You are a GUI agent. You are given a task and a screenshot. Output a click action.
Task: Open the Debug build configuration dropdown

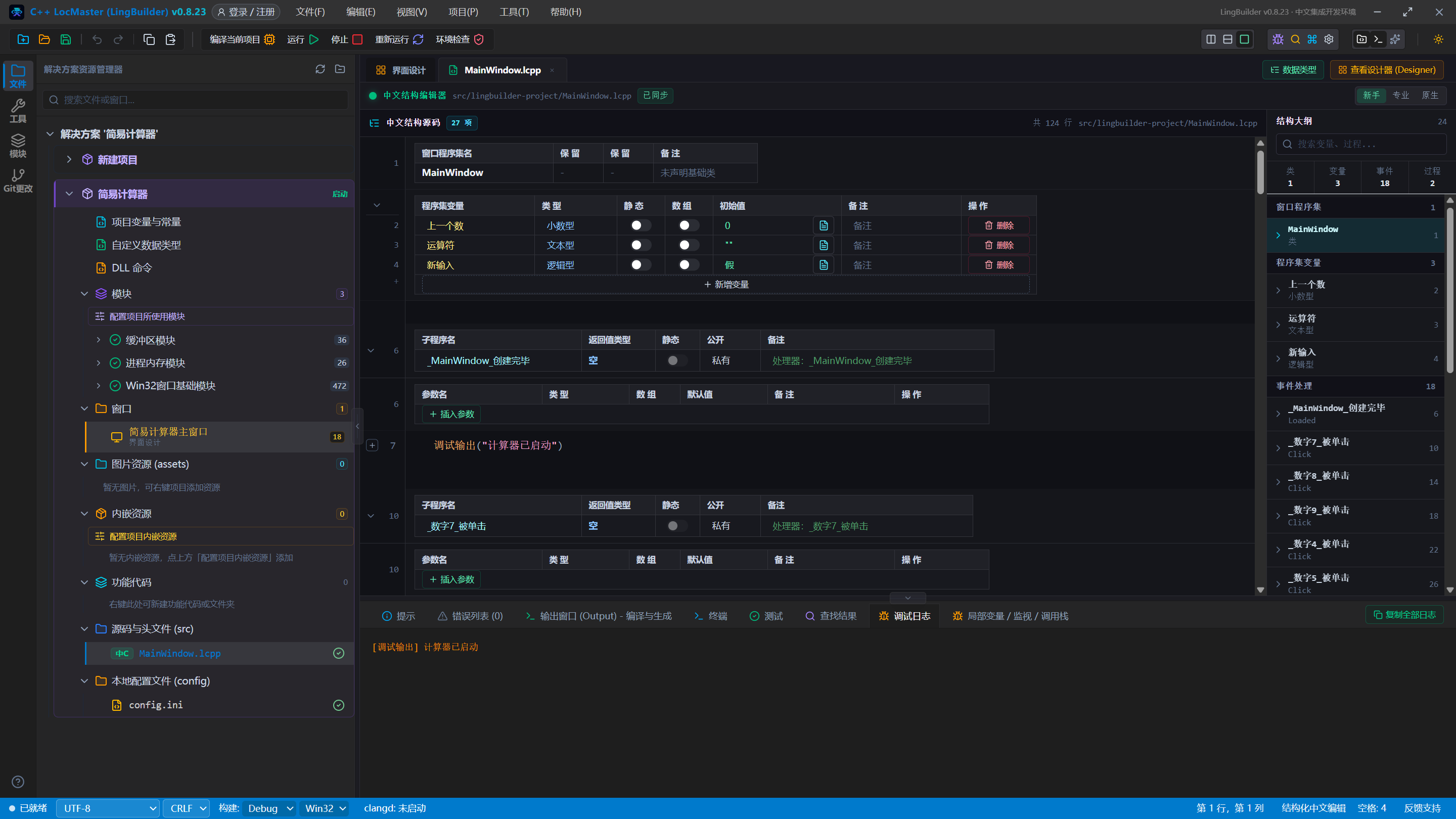click(x=269, y=808)
